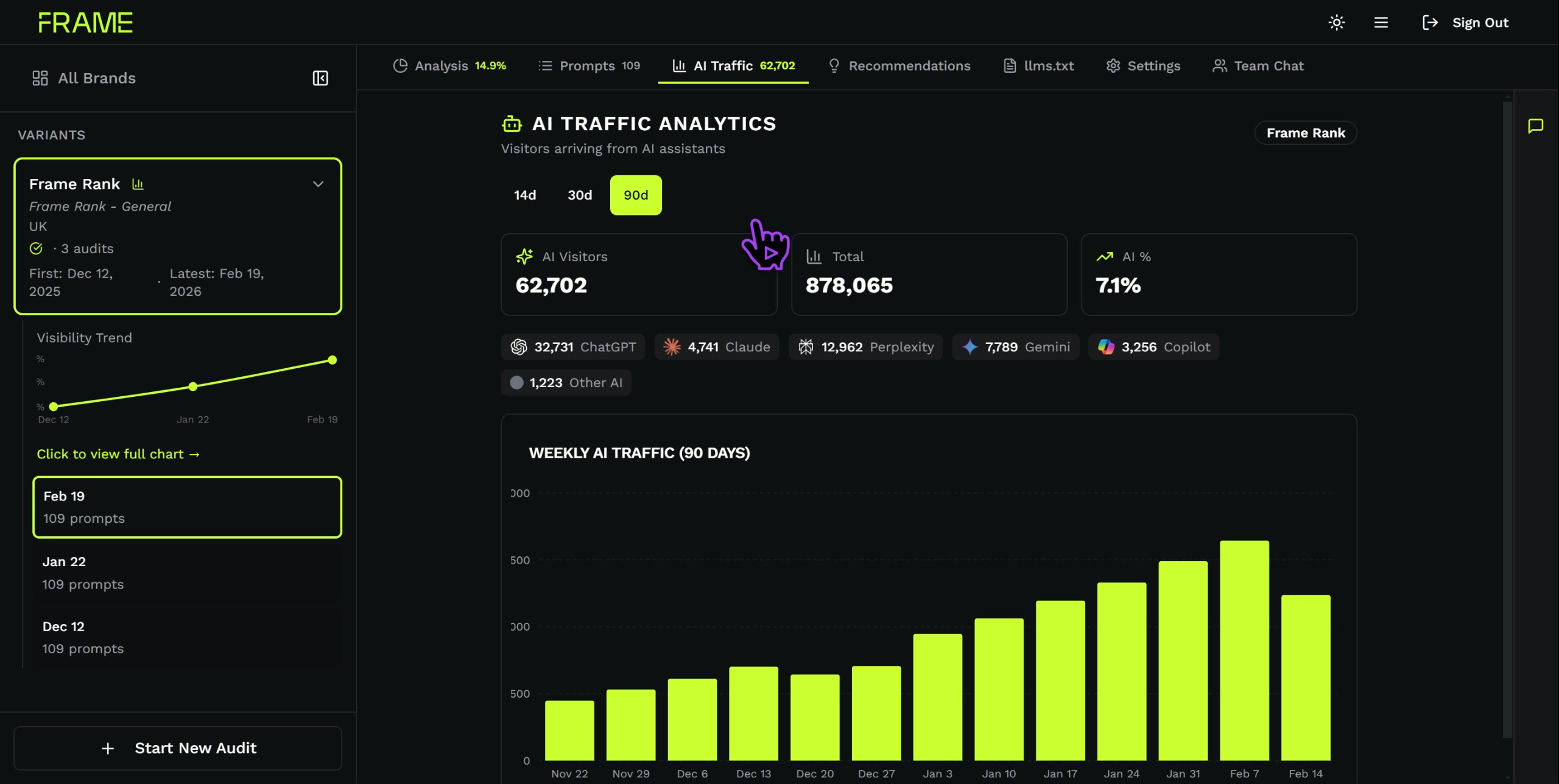Collapse the sidebar panel icon

tap(320, 78)
